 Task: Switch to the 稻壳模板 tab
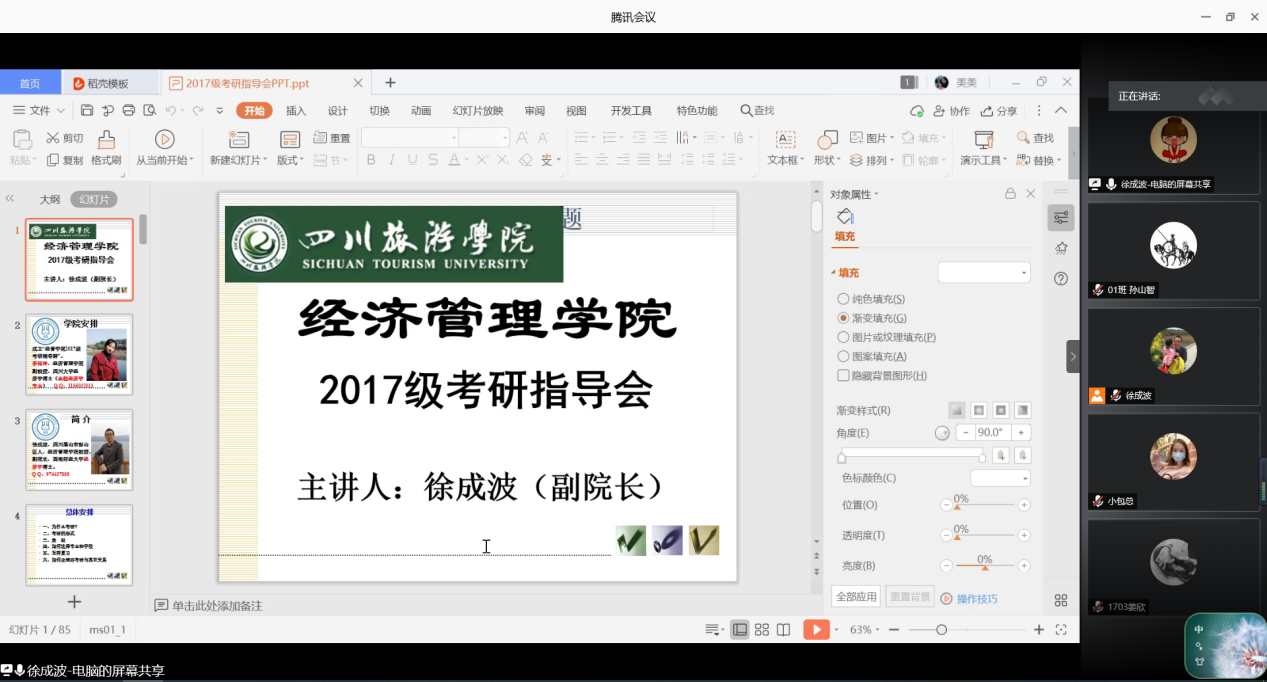click(x=108, y=83)
